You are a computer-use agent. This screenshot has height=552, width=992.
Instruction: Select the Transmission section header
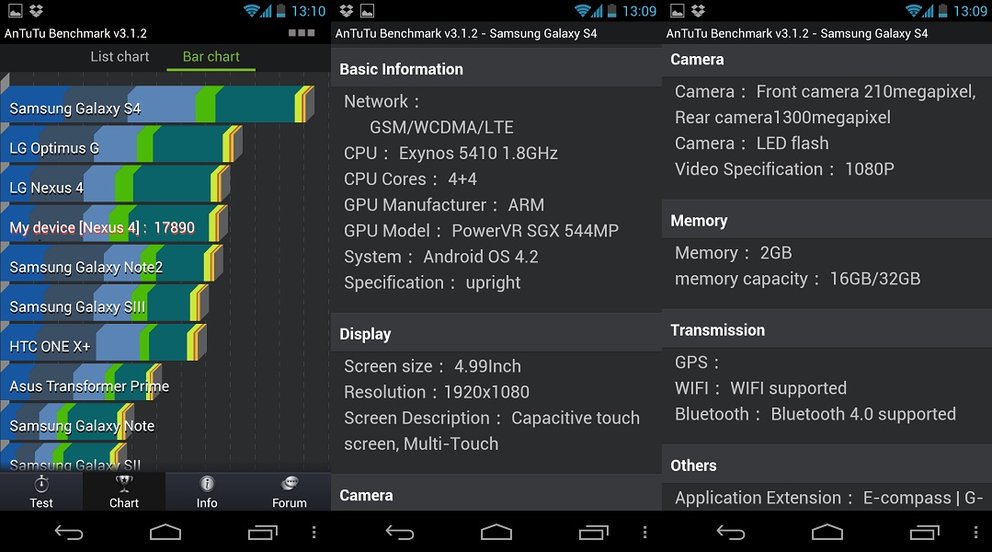(x=827, y=329)
